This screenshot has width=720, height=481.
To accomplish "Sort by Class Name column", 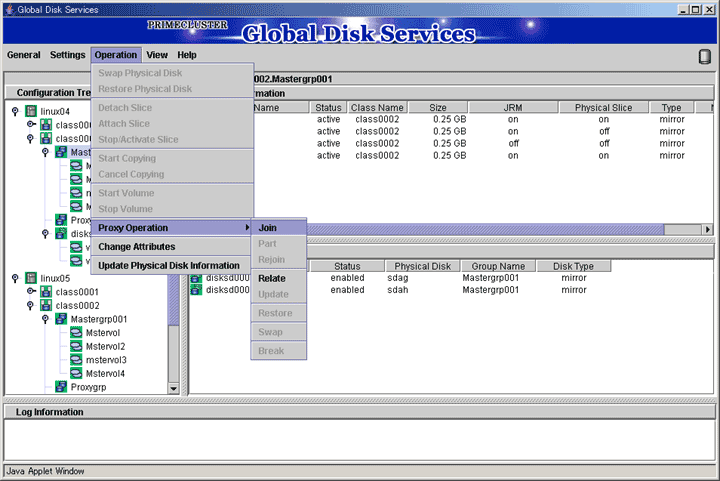I will (x=377, y=107).
